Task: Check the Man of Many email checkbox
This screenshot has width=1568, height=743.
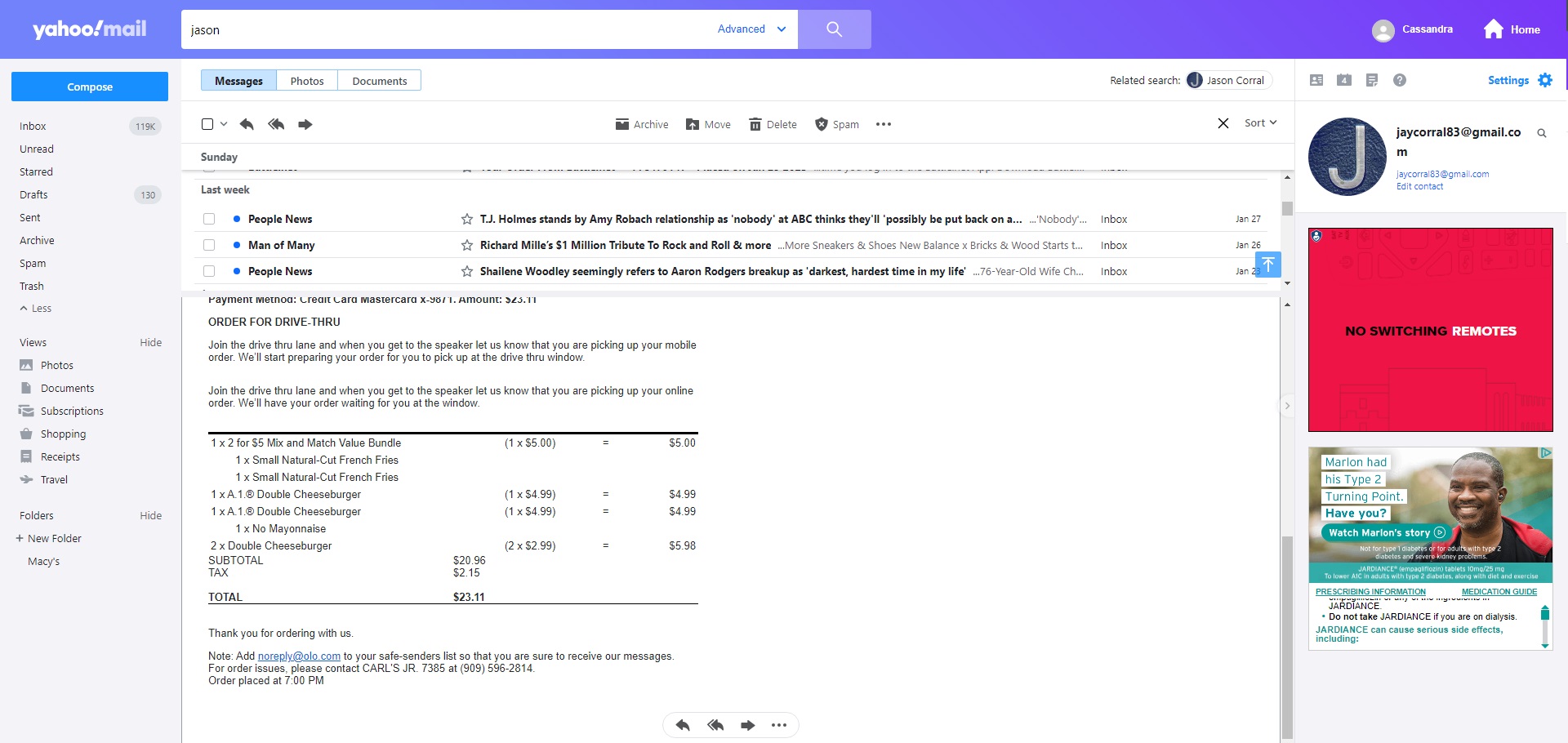Action: pyautogui.click(x=209, y=245)
